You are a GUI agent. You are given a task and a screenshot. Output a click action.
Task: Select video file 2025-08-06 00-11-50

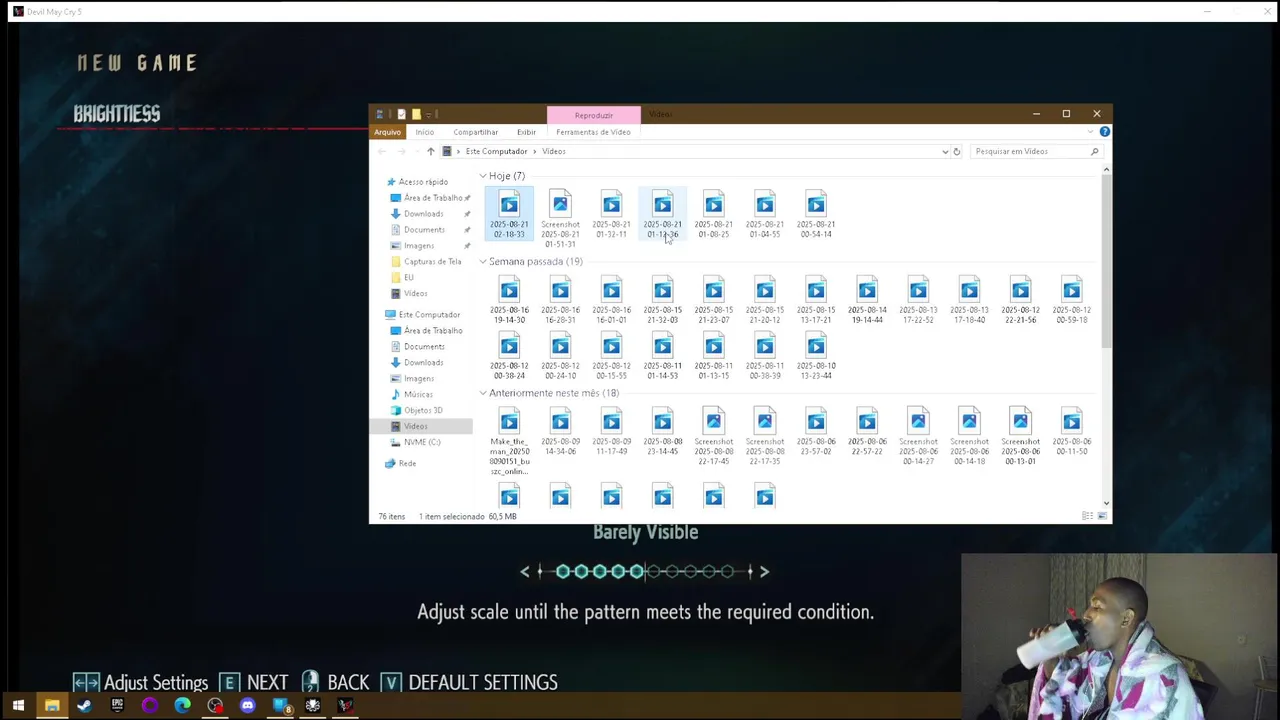(x=1071, y=432)
